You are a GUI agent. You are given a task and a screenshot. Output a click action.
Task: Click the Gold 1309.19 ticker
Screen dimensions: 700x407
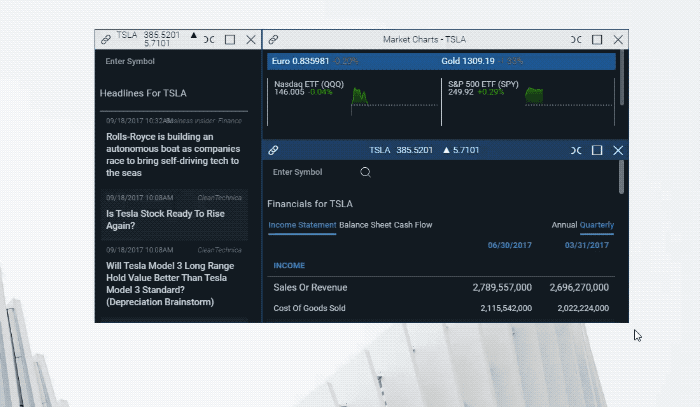(x=468, y=61)
